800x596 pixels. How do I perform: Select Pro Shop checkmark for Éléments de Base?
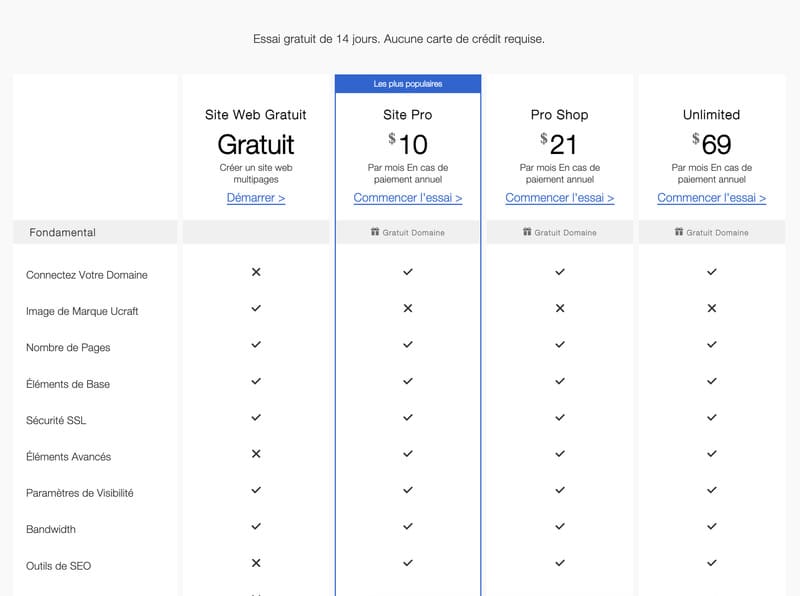[x=559, y=383]
